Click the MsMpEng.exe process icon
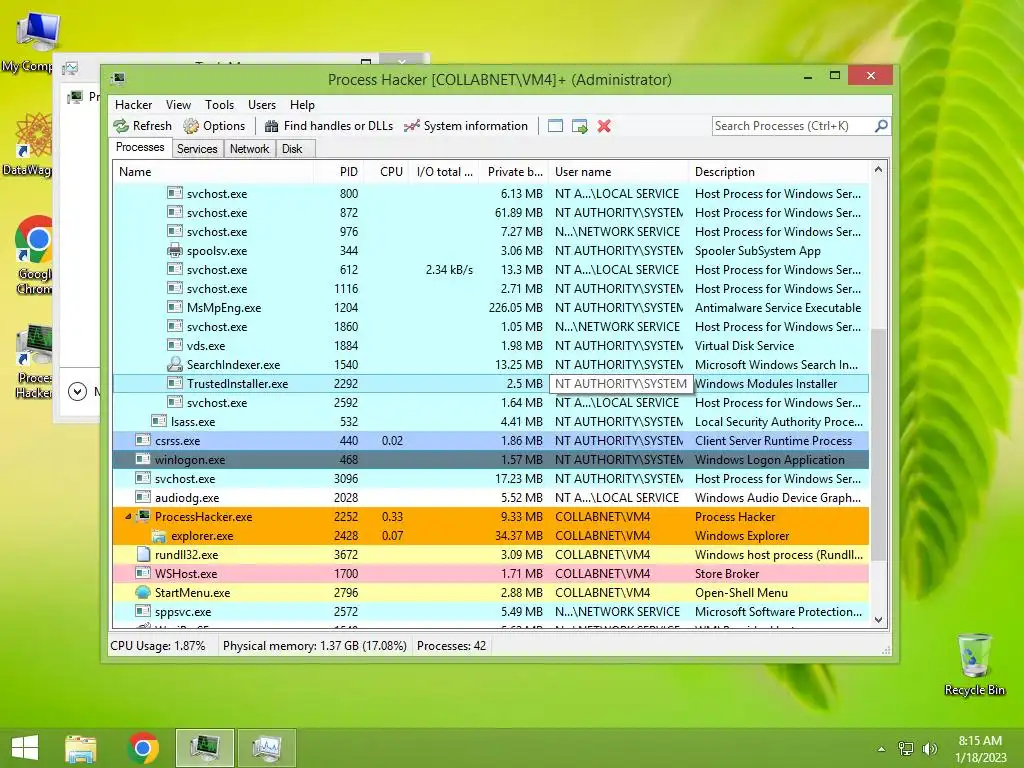This screenshot has height=768, width=1024. click(x=174, y=307)
